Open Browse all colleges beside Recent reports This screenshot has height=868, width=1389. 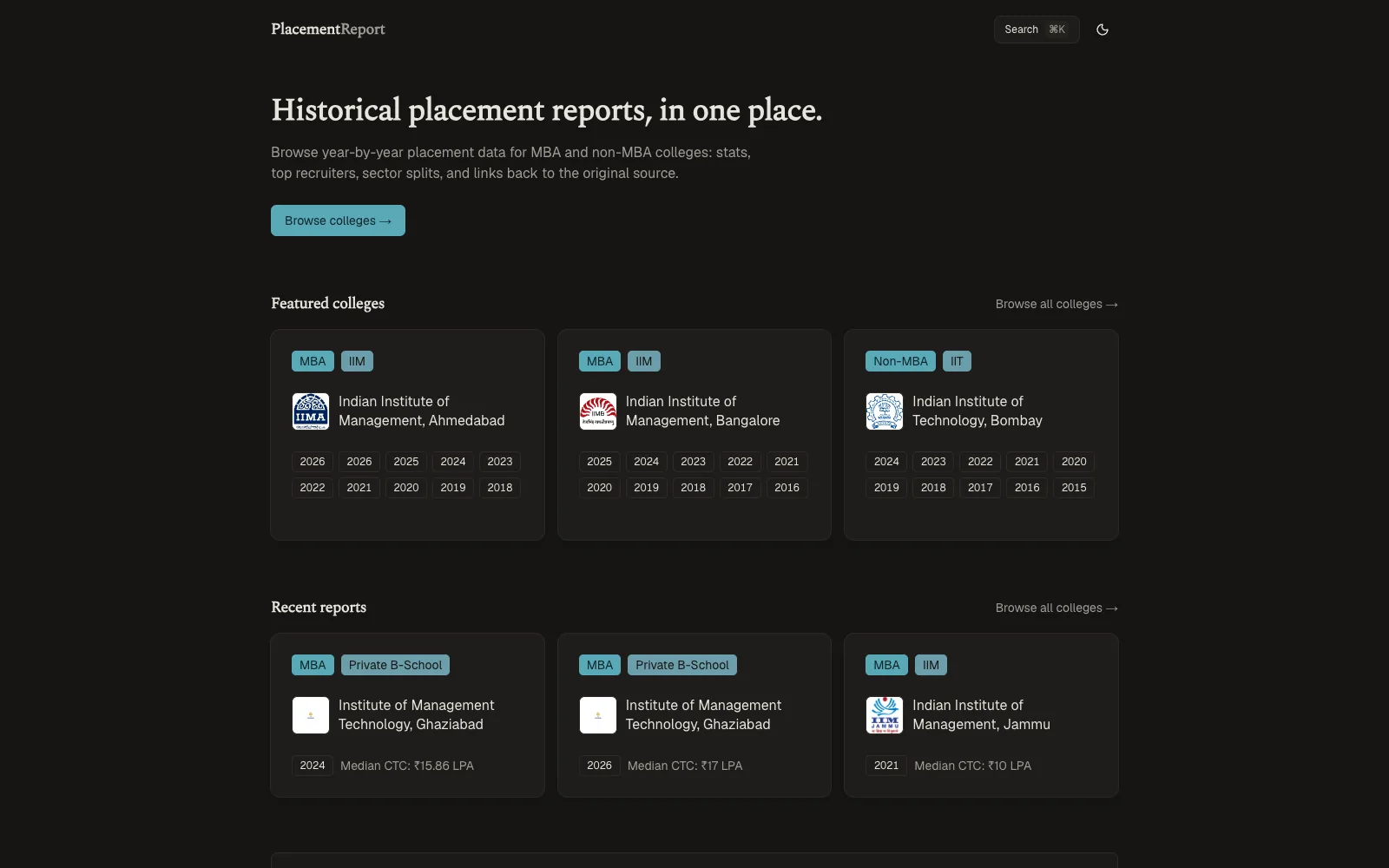(1057, 608)
